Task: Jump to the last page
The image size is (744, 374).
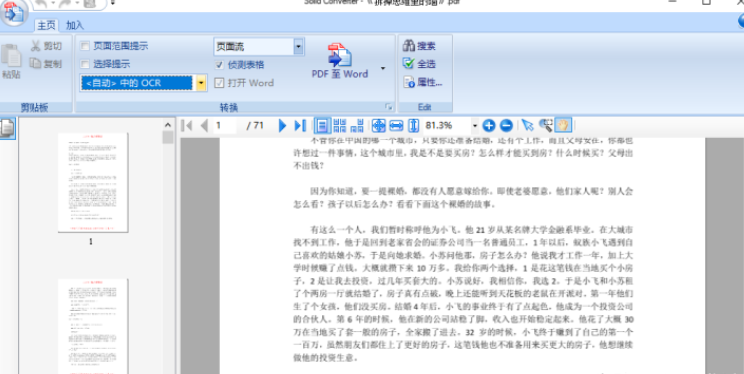Action: tap(300, 126)
